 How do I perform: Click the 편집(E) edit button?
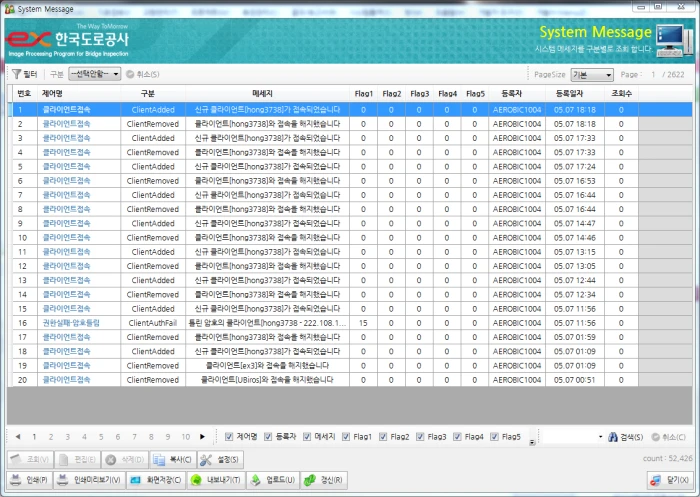point(77,459)
